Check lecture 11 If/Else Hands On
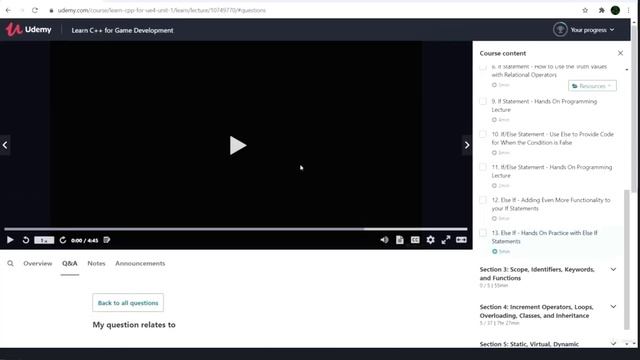Screen dimensions: 640x360 coord(483,167)
